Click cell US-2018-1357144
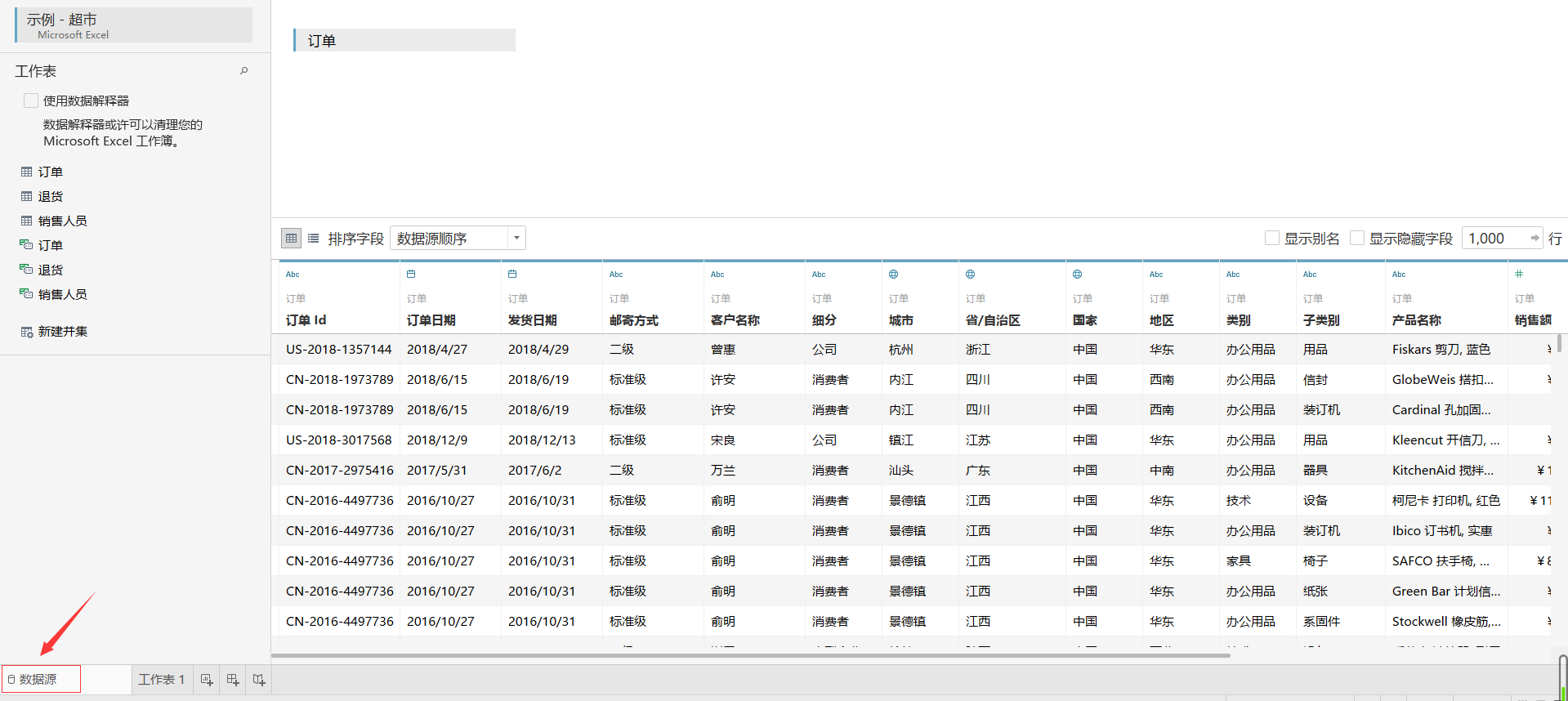The image size is (1568, 701). click(339, 350)
